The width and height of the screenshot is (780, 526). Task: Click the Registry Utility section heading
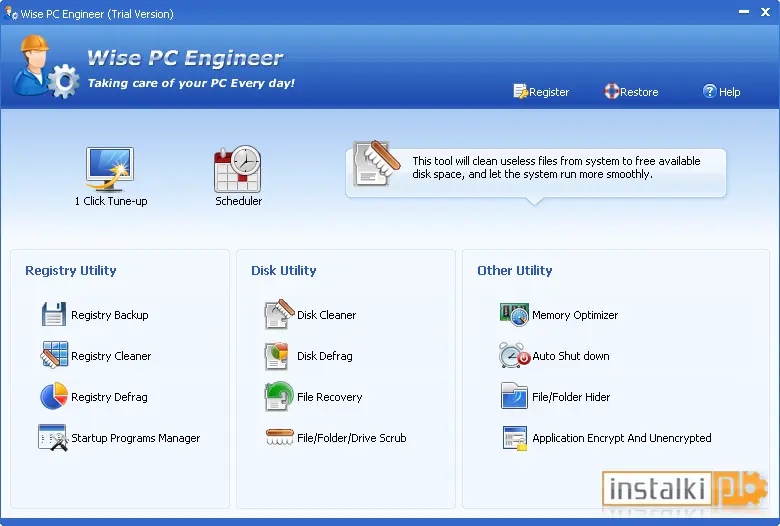(71, 270)
